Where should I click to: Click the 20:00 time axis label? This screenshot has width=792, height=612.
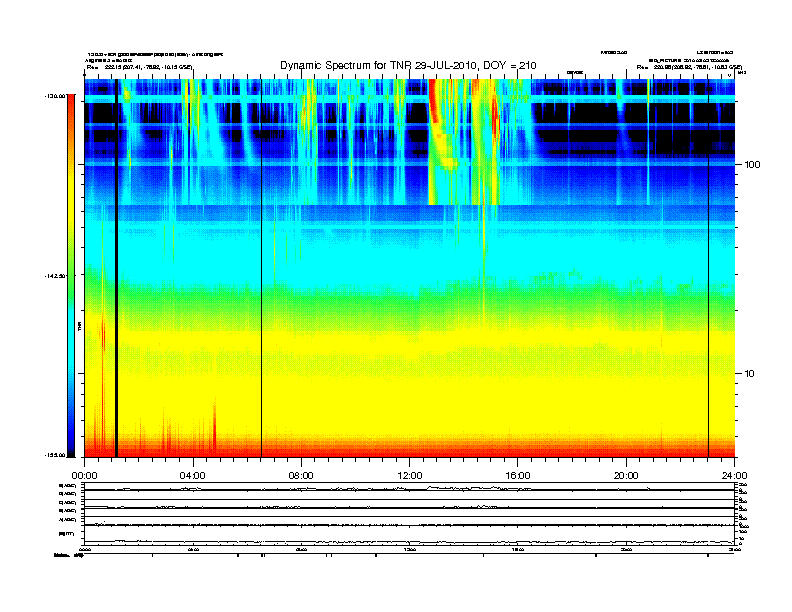click(626, 476)
